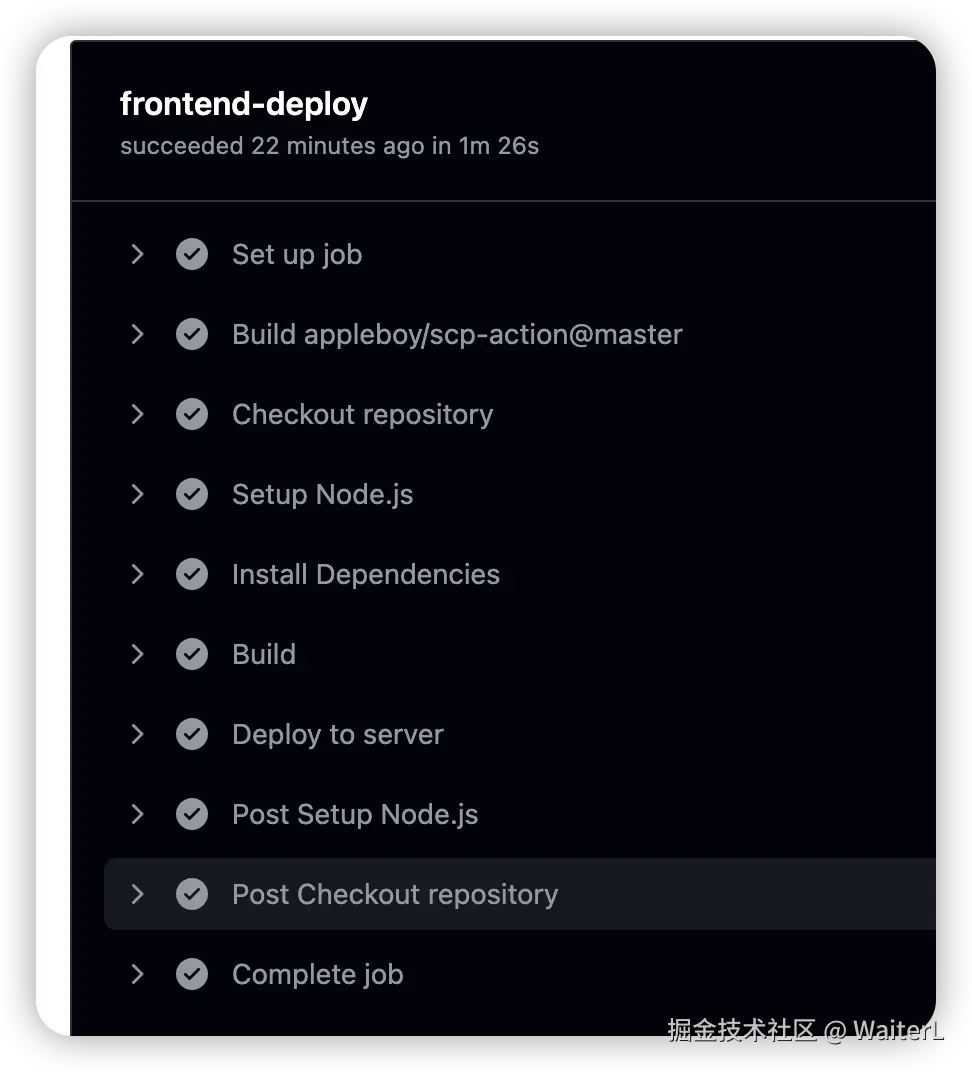The image size is (972, 1072).
Task: Click success check icon beside Install Dependencies
Action: (x=192, y=574)
